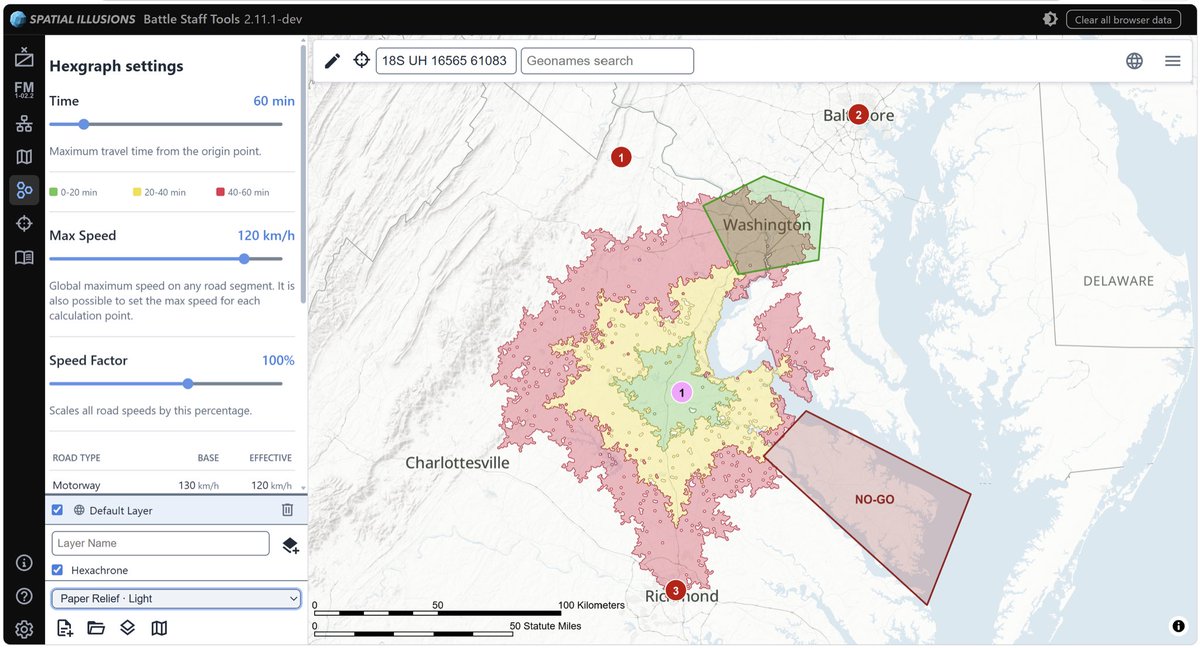Screen dimensions: 1200x648
Task: Open the info icon in sidebar
Action: pyautogui.click(x=24, y=563)
